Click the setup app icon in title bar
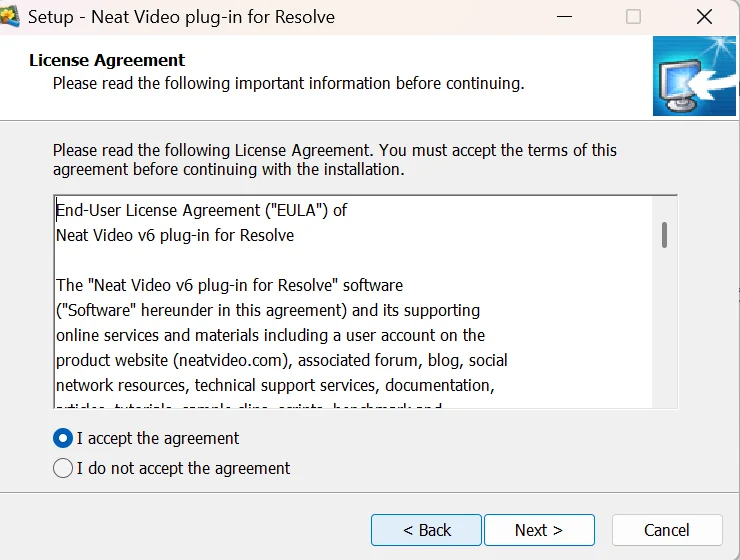 tap(9, 17)
